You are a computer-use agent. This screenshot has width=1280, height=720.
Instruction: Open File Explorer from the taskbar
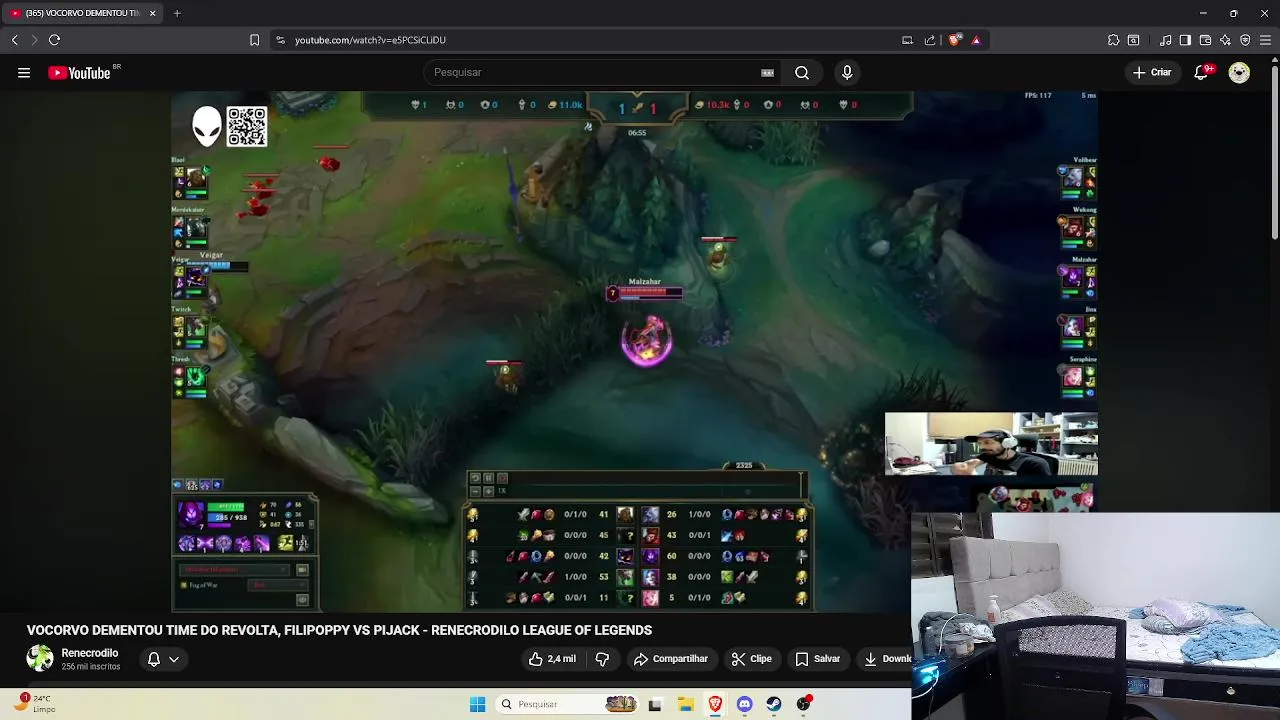click(x=685, y=704)
